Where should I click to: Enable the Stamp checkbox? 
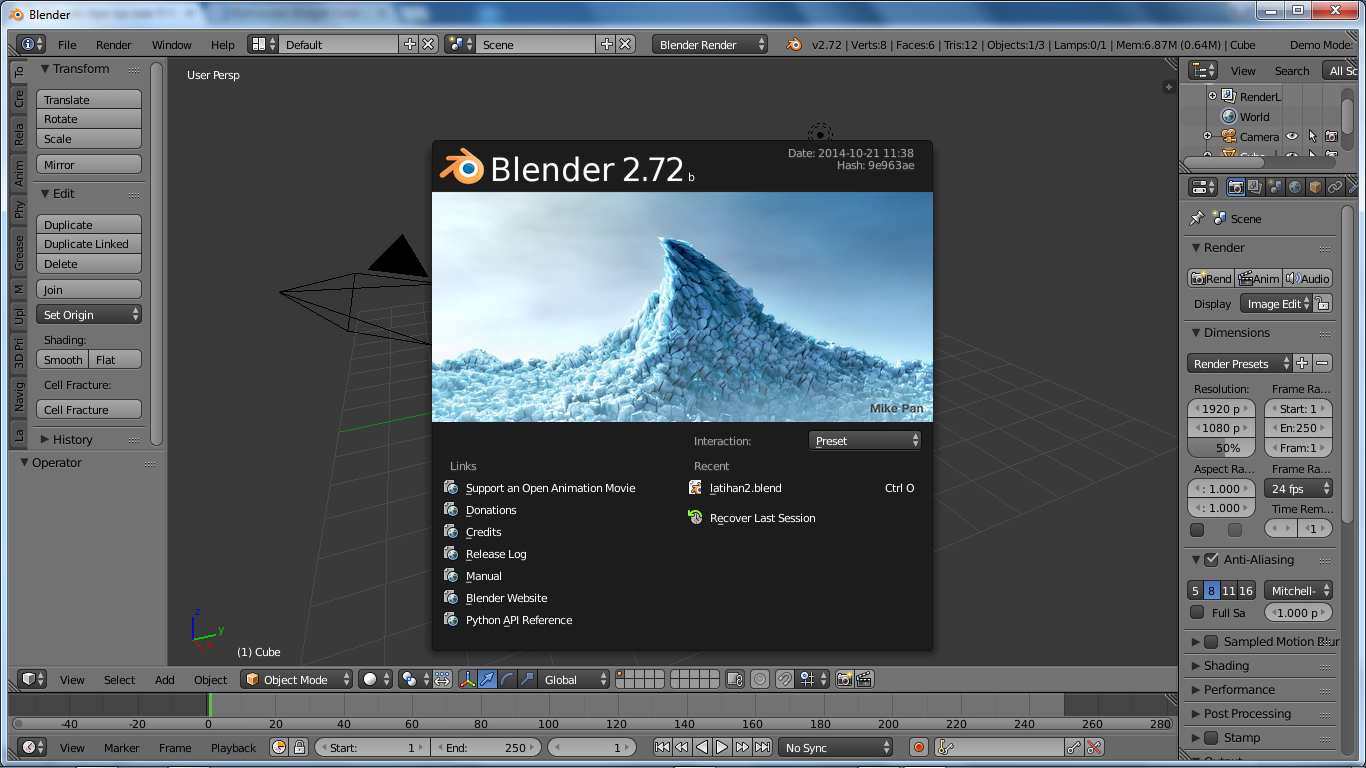click(1211, 737)
